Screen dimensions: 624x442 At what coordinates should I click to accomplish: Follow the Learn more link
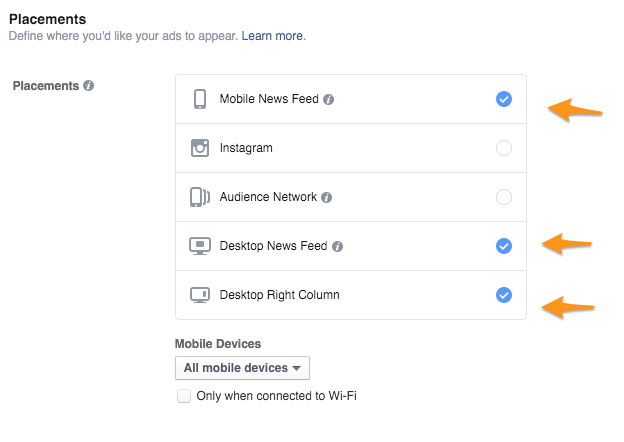coord(272,36)
